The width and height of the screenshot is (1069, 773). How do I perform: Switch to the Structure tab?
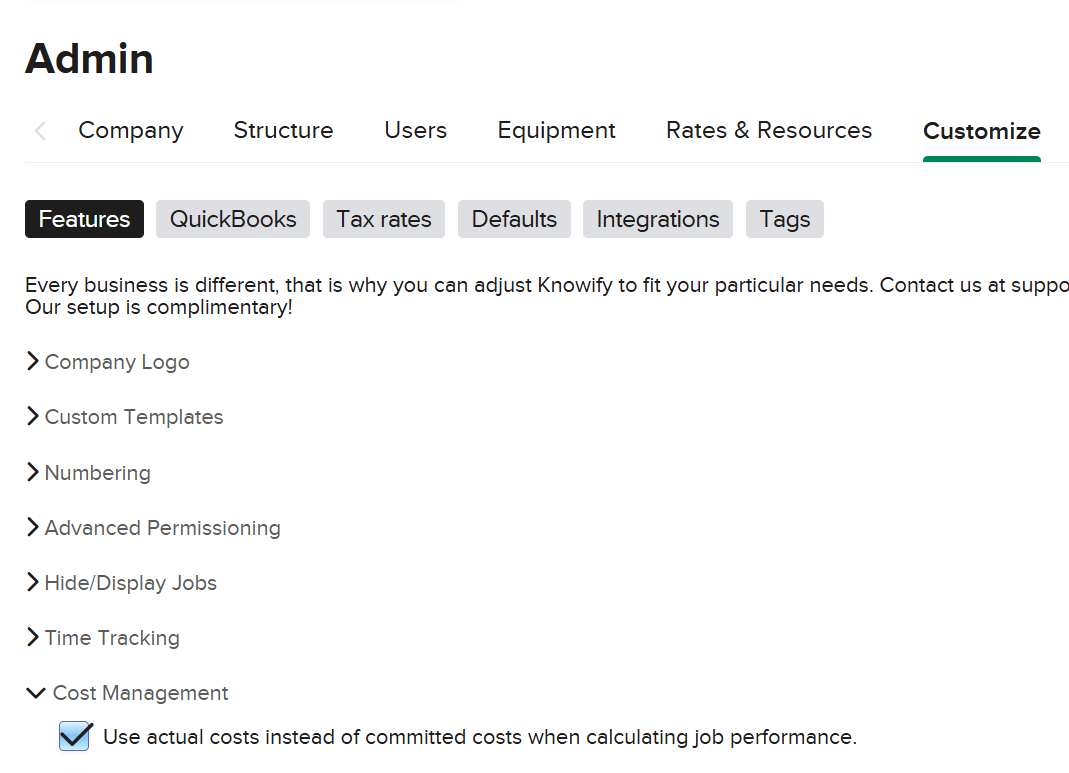[x=283, y=131]
